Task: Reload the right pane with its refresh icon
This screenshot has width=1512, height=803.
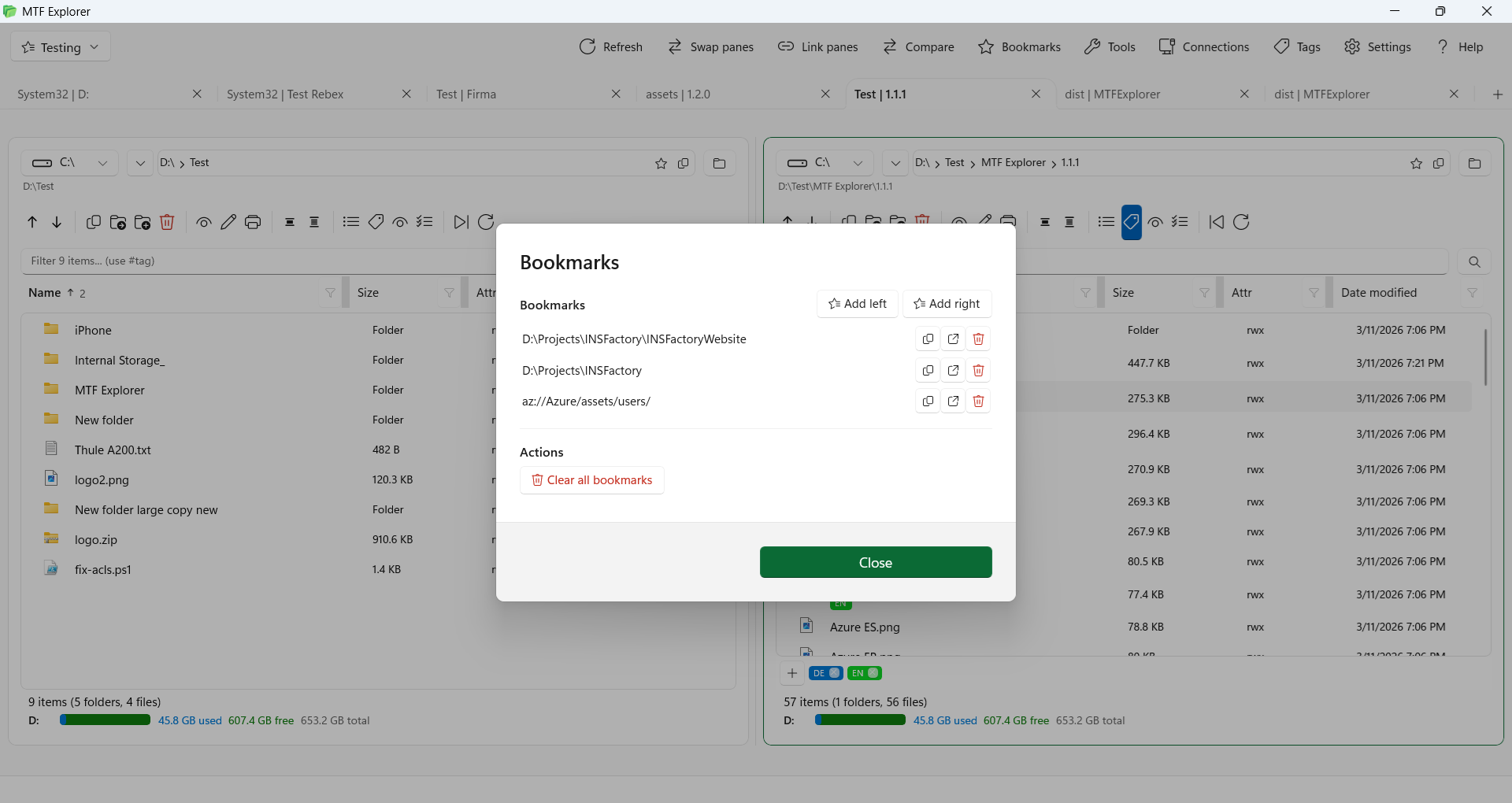Action: point(1241,223)
